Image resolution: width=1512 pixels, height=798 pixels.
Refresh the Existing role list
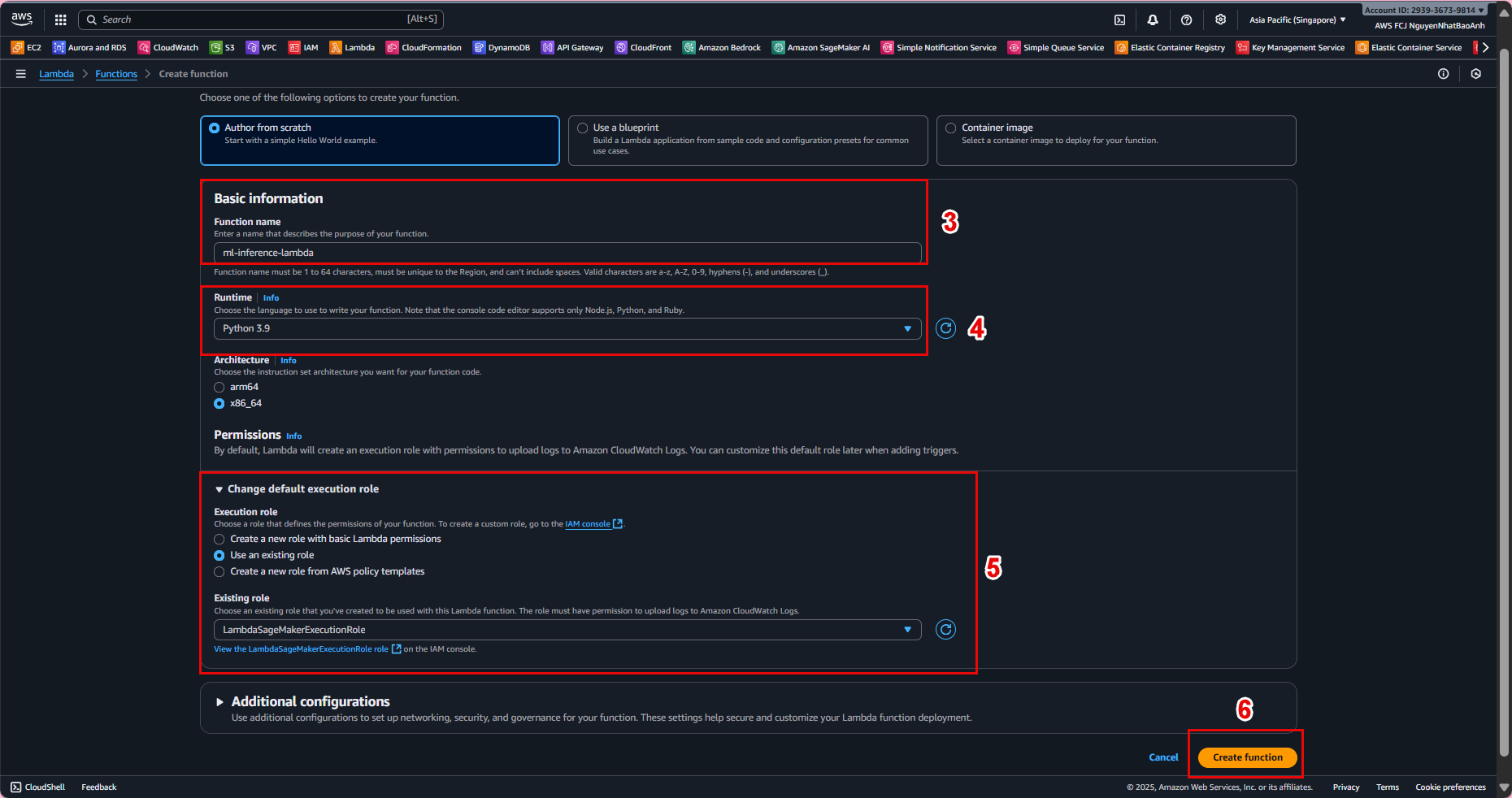click(945, 630)
